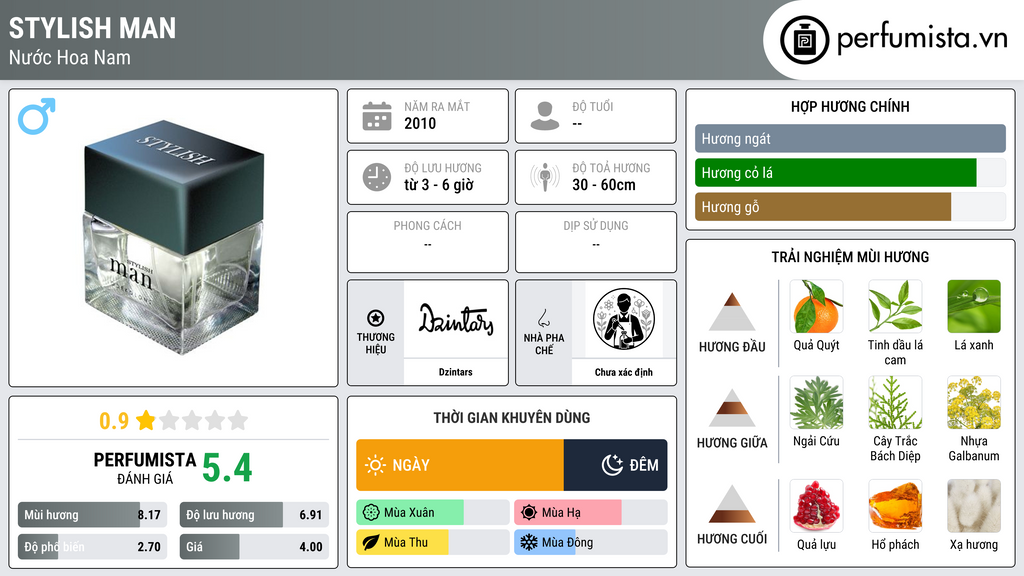Click the Hương đầu pyramid icon
Screen dimensions: 1024x576
[732, 312]
